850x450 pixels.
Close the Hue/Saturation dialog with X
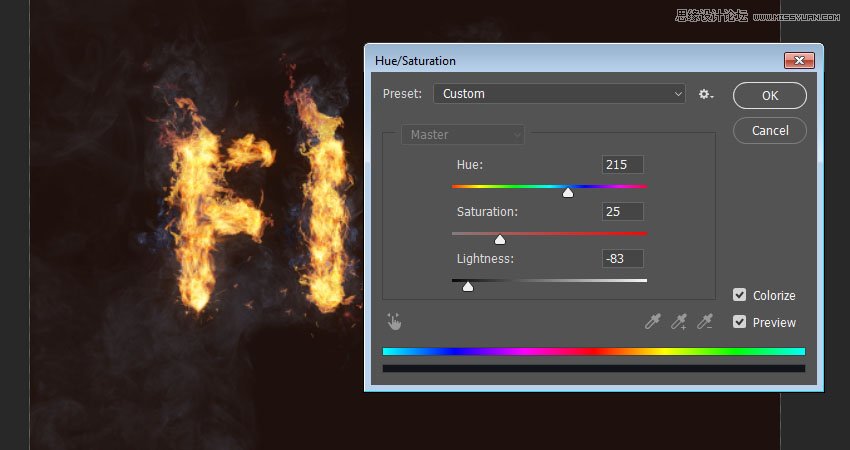click(x=798, y=60)
